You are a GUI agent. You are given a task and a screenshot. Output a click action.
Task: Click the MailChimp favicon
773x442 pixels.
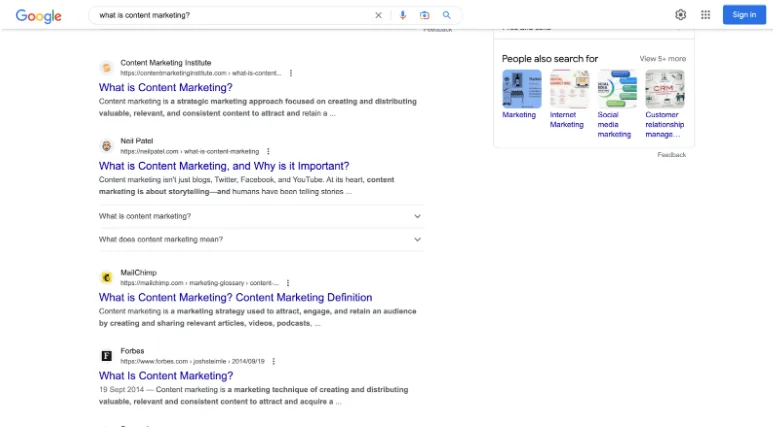[x=106, y=277]
